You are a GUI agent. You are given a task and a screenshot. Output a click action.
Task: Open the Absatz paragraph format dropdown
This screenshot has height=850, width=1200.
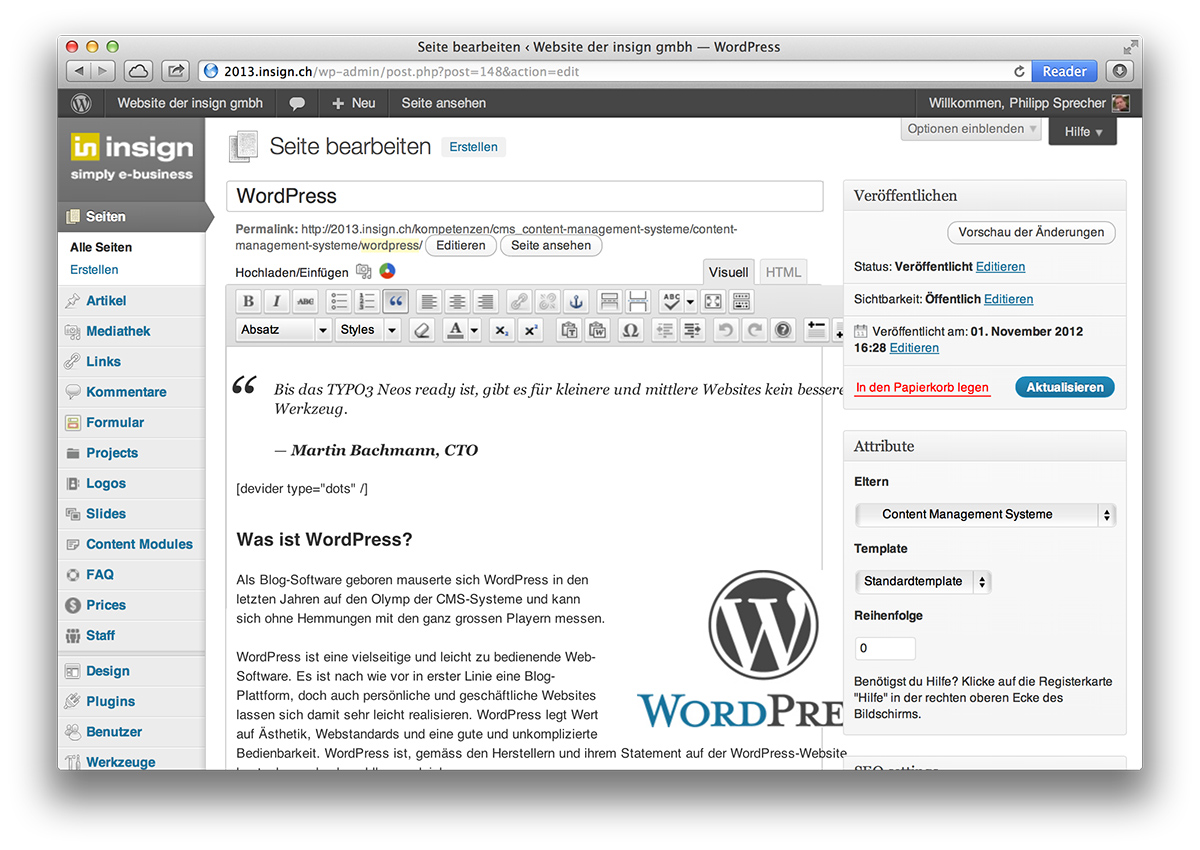[284, 330]
